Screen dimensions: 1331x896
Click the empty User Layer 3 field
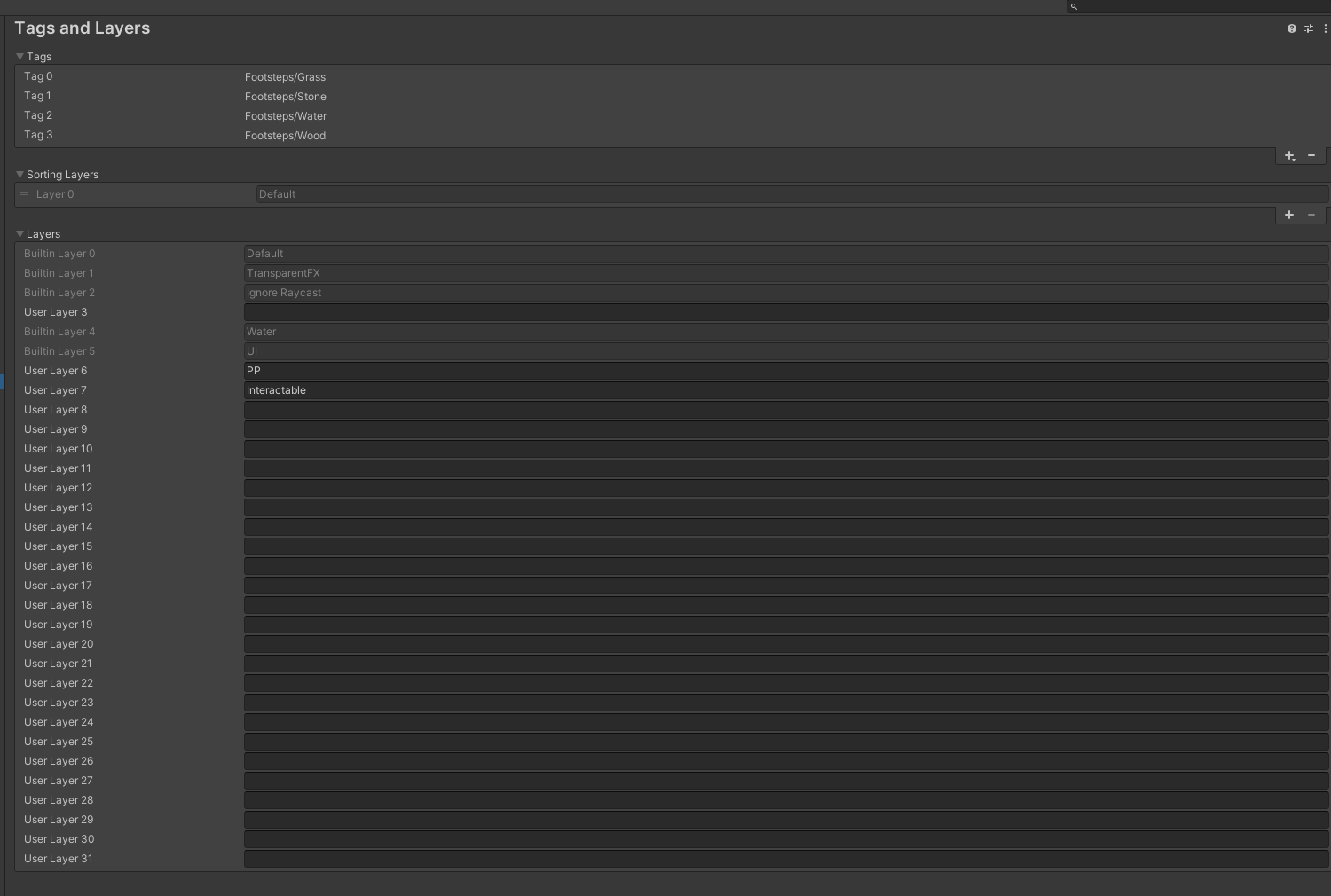[x=785, y=312]
